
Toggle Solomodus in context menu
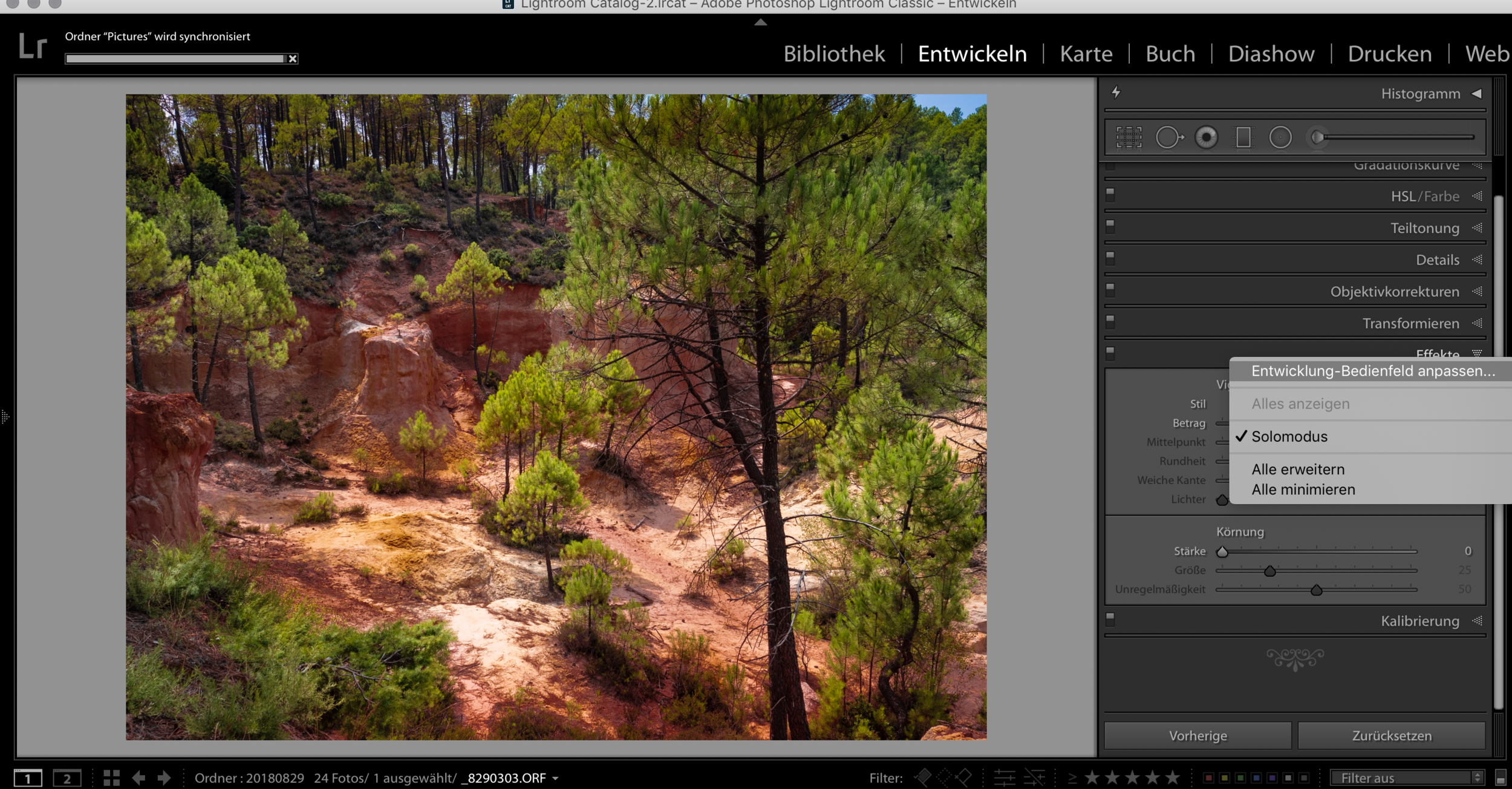coord(1372,436)
